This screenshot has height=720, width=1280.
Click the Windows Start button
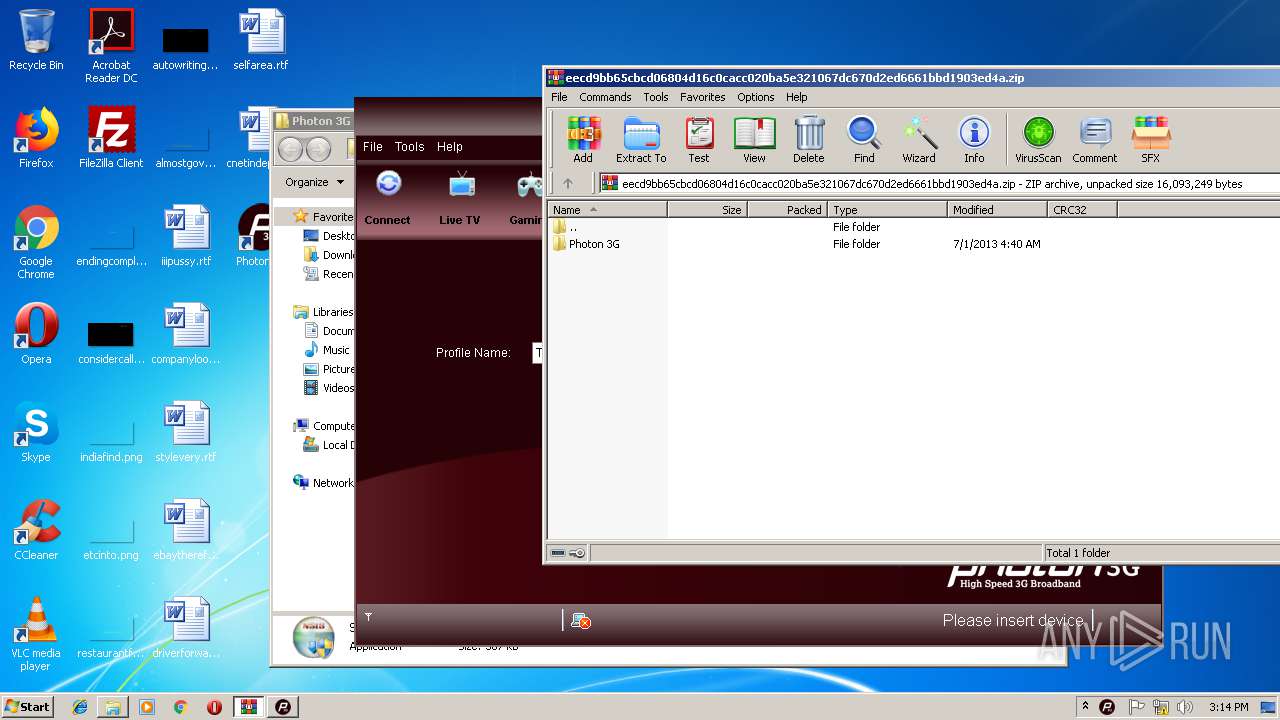pyautogui.click(x=28, y=706)
